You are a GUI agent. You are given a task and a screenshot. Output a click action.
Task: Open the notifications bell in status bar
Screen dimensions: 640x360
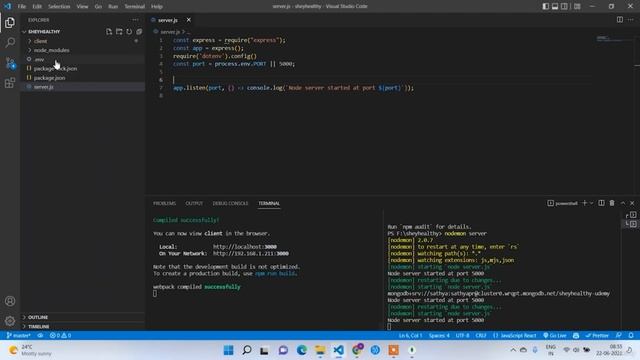(x=631, y=336)
